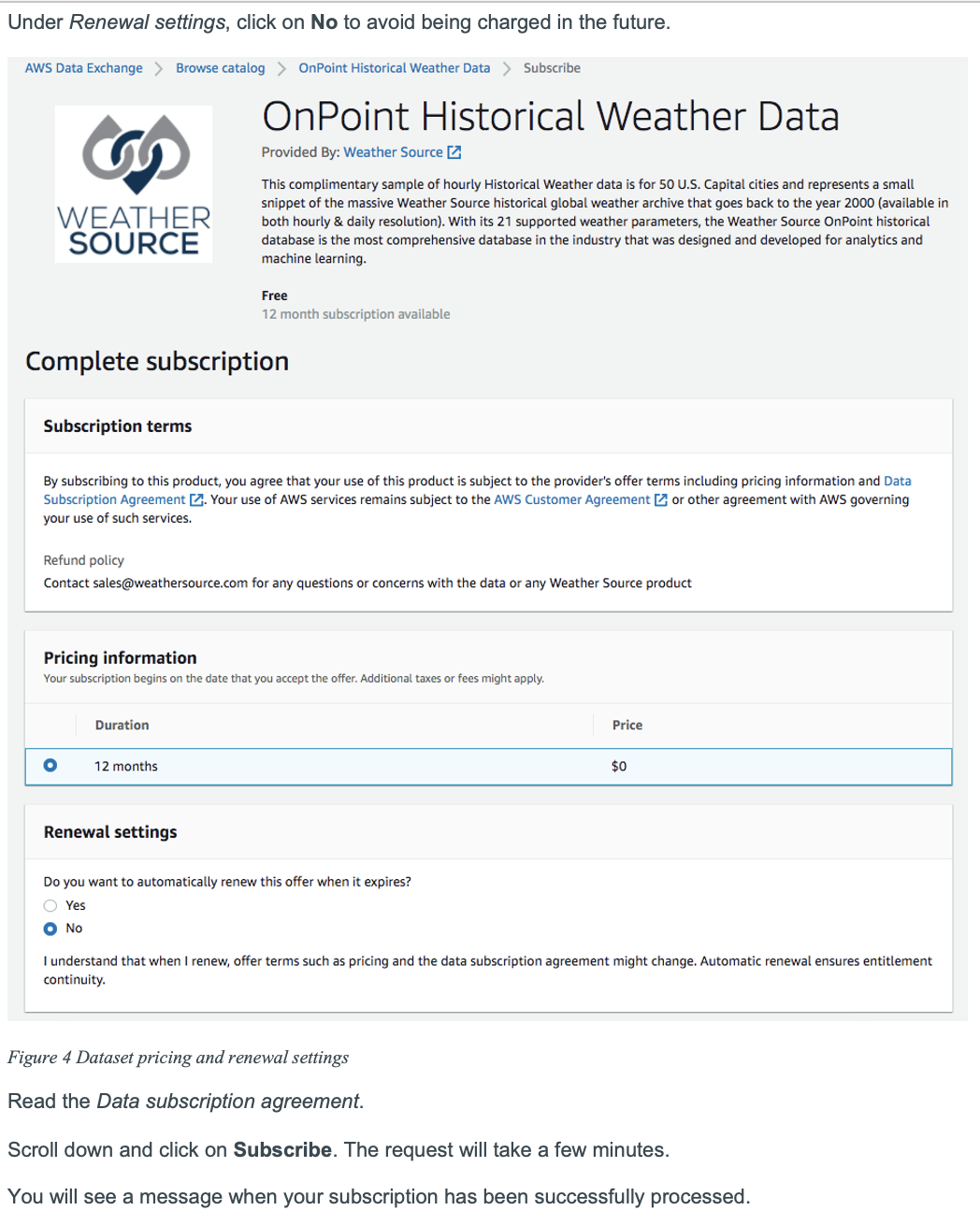The width and height of the screenshot is (980, 1225).
Task: Click the Weather Source logo image
Action: 133,183
